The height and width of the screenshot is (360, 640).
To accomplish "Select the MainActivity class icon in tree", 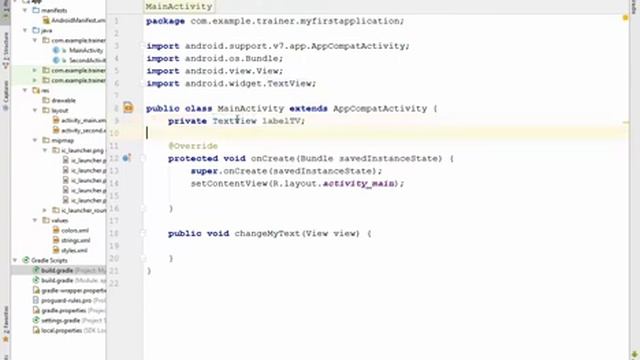I will click(x=56, y=50).
